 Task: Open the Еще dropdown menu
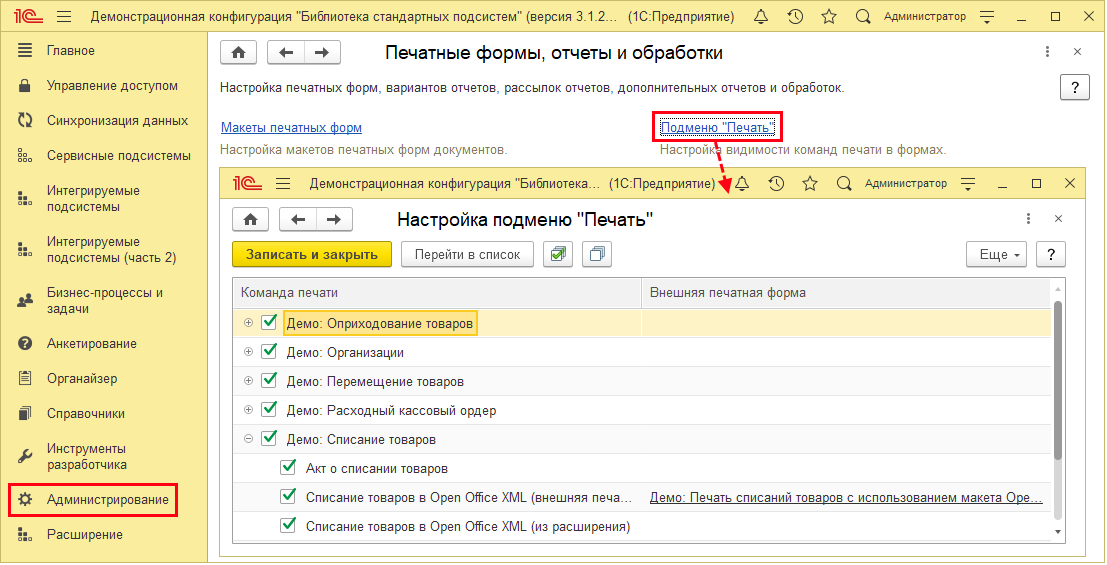997,254
